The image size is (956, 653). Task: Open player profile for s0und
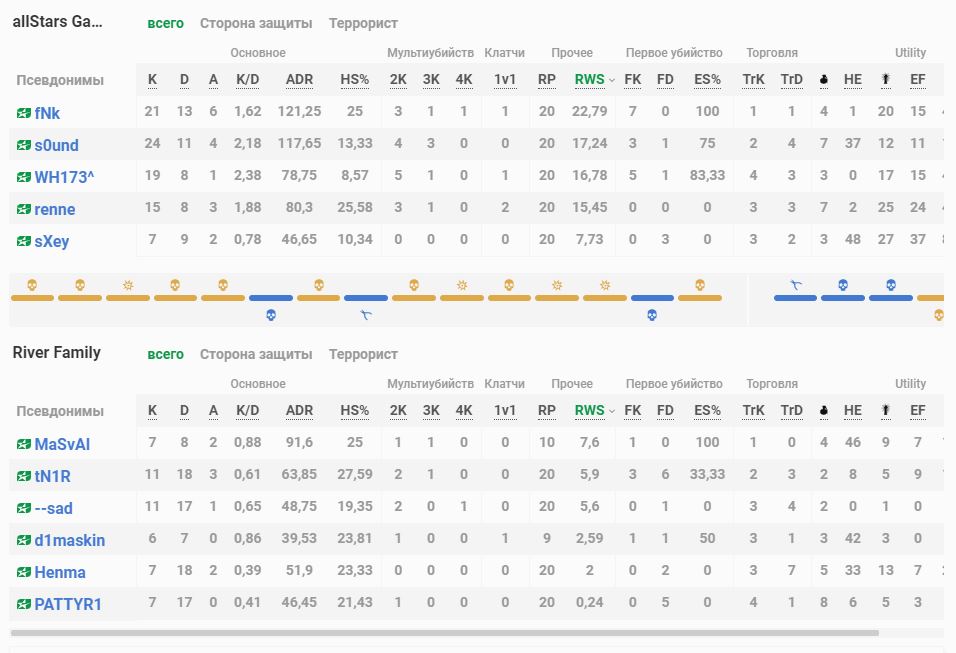pyautogui.click(x=57, y=145)
